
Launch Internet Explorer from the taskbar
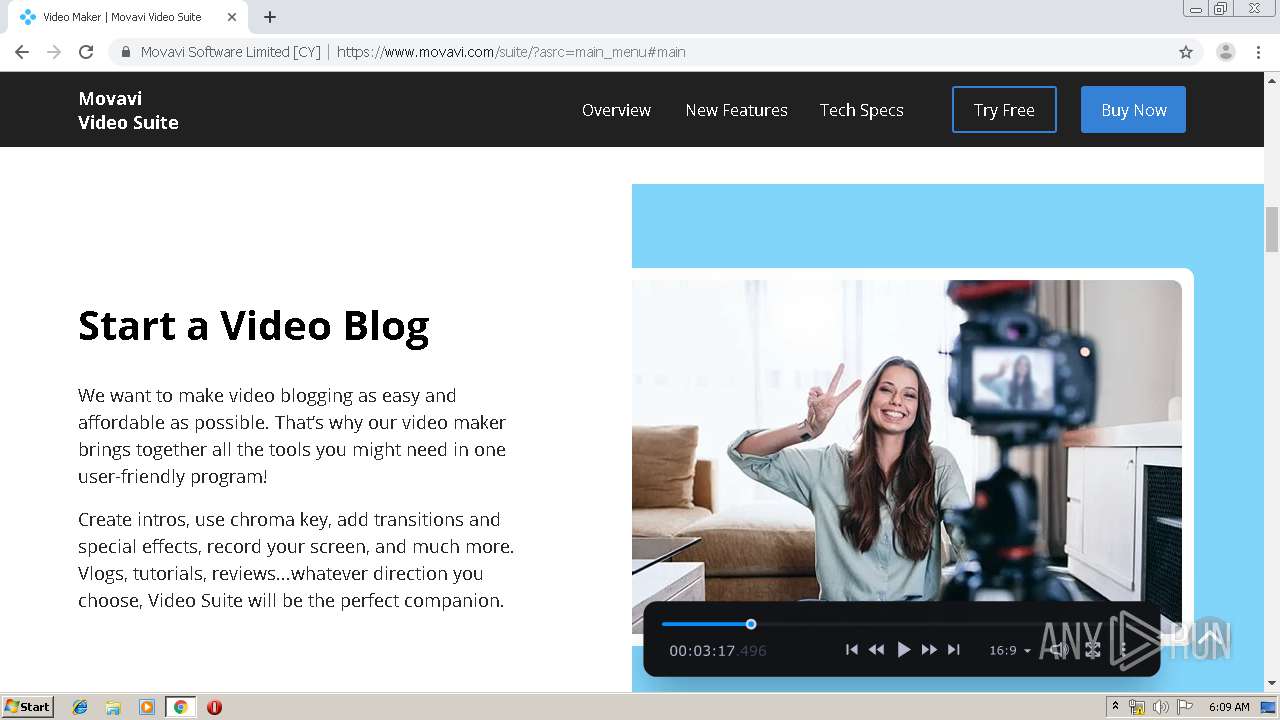coord(80,707)
